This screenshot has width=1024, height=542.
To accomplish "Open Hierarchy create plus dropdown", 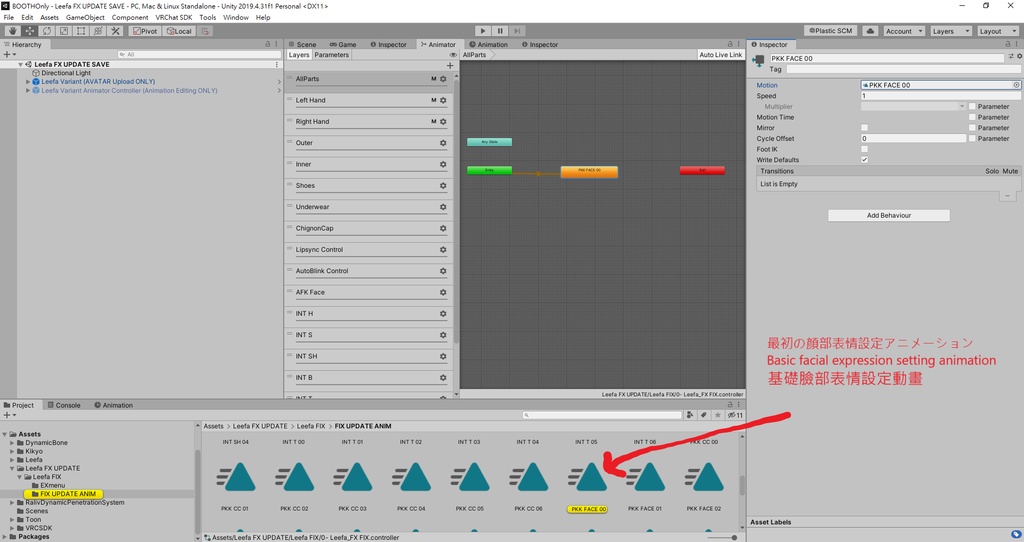I will pos(9,55).
